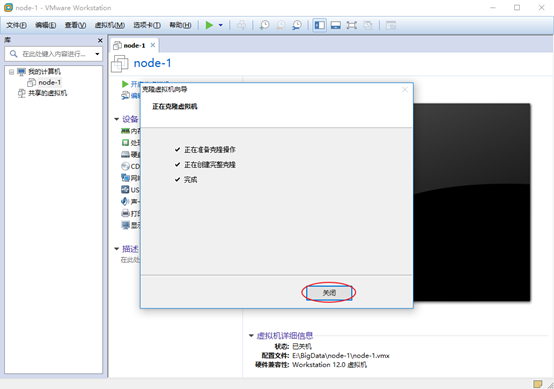554x389 pixels.
Task: Click the take snapshot clock icon
Action: pos(264,25)
